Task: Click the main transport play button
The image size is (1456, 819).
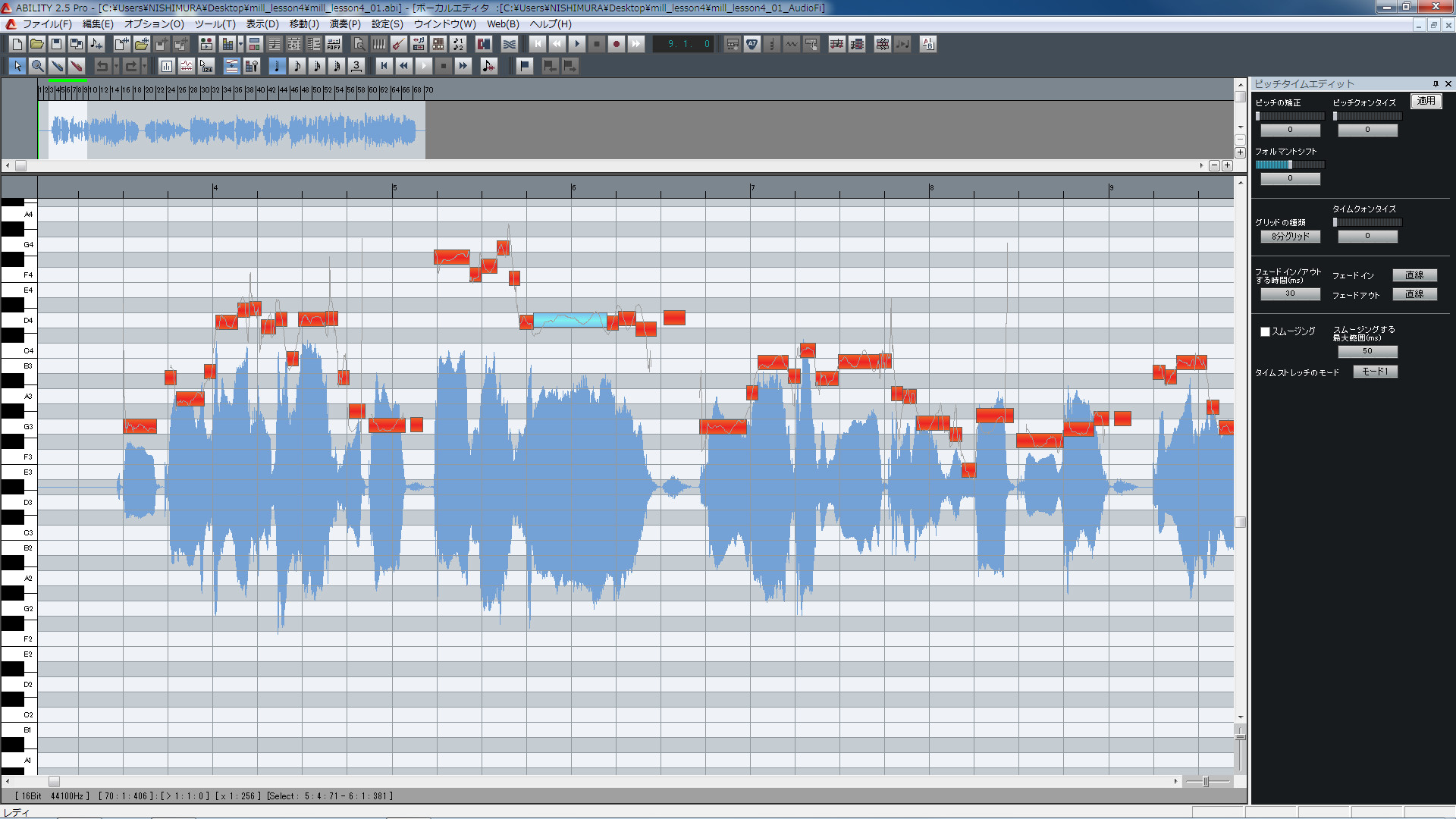Action: click(577, 44)
